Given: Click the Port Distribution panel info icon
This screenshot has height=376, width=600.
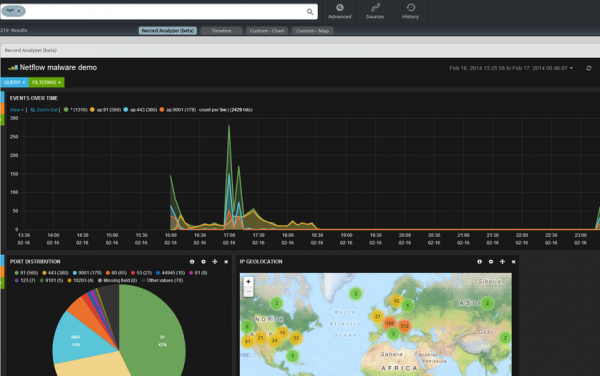Looking at the screenshot, I should (x=192, y=262).
